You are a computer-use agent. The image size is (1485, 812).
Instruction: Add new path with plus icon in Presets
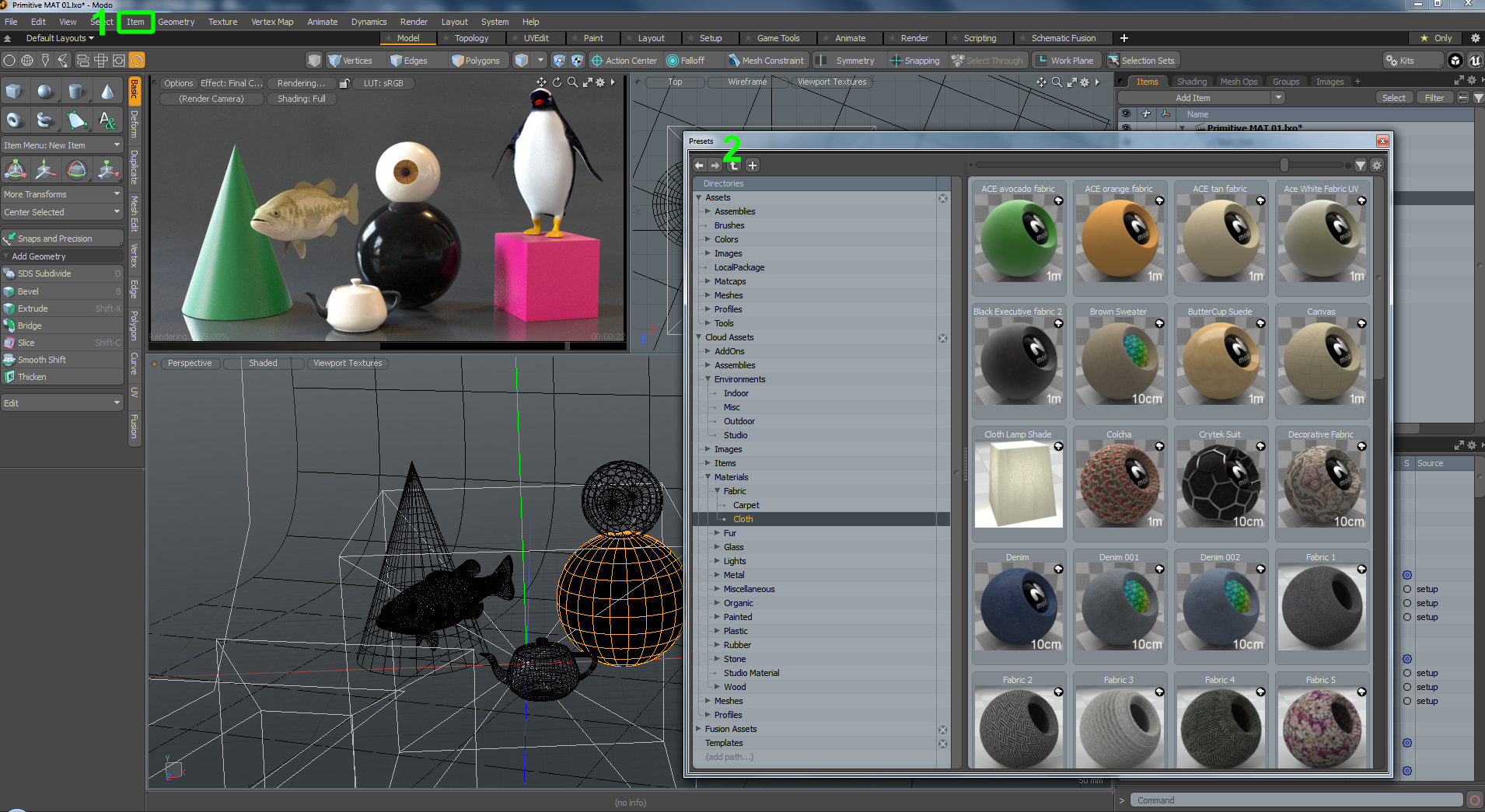coord(752,166)
